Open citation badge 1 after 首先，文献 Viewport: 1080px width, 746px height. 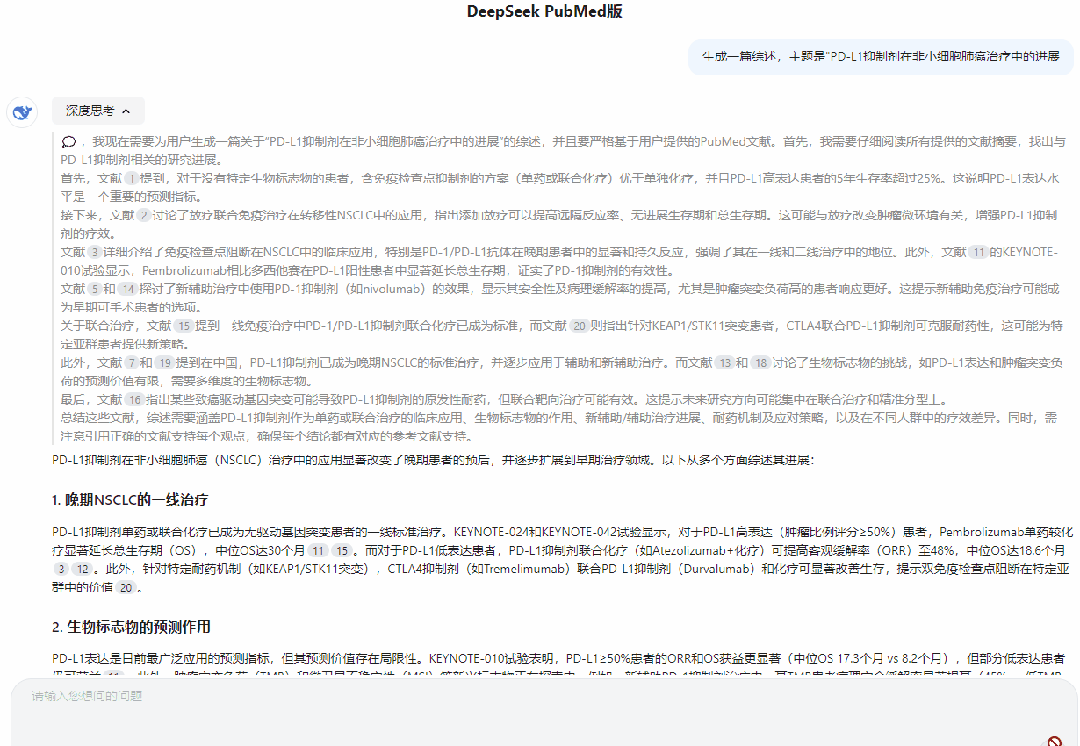click(131, 178)
